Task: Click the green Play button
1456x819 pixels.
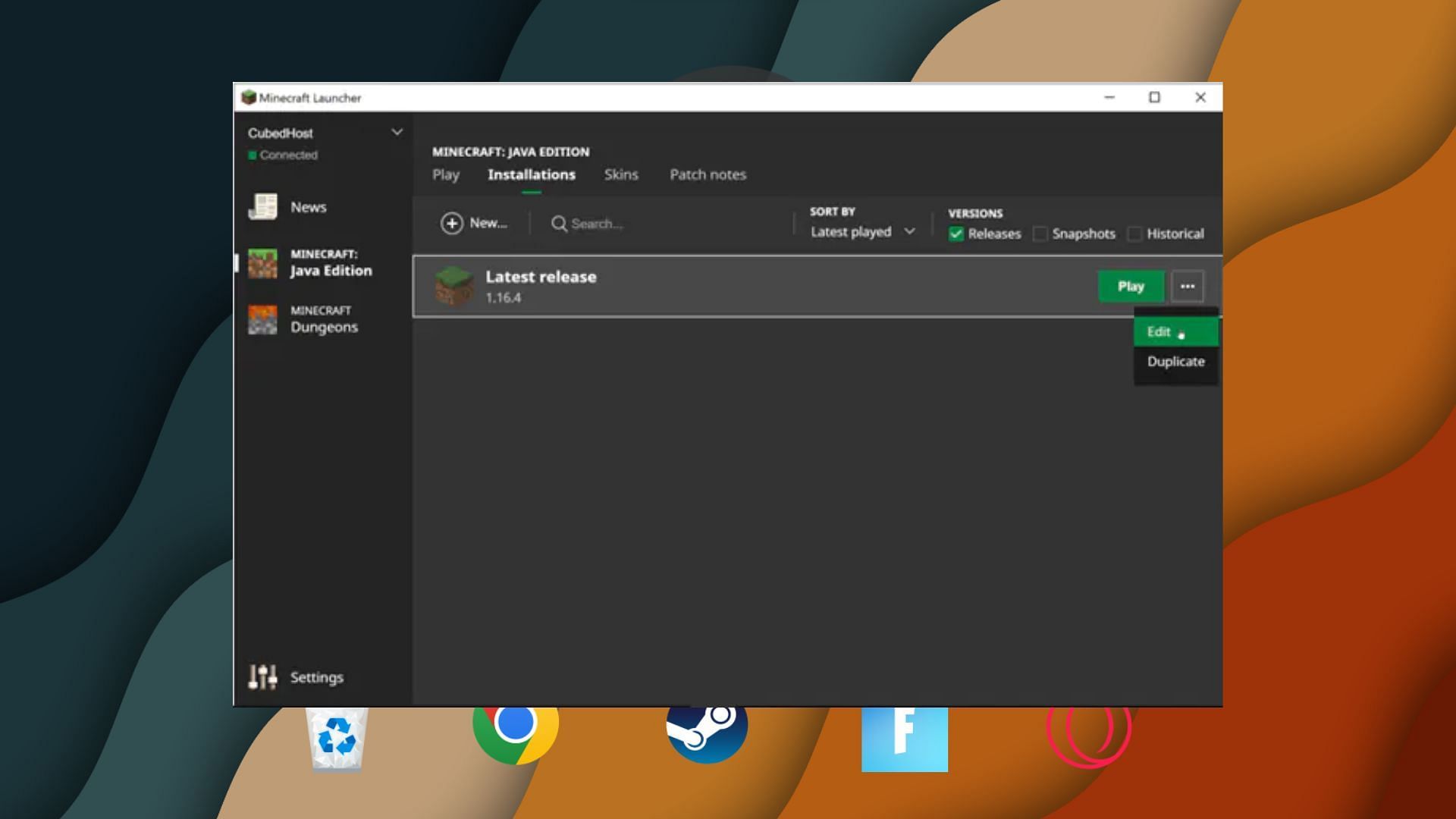Action: coord(1131,286)
